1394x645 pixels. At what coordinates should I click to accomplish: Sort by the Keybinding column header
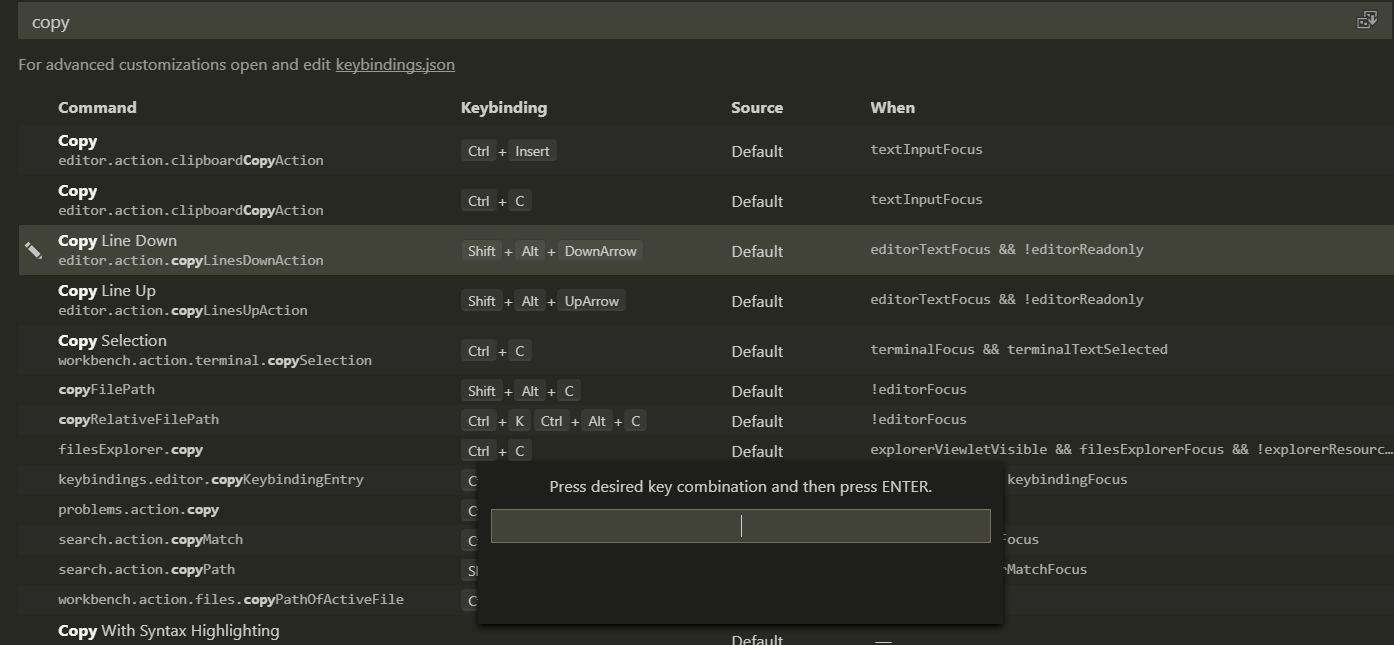(x=504, y=107)
